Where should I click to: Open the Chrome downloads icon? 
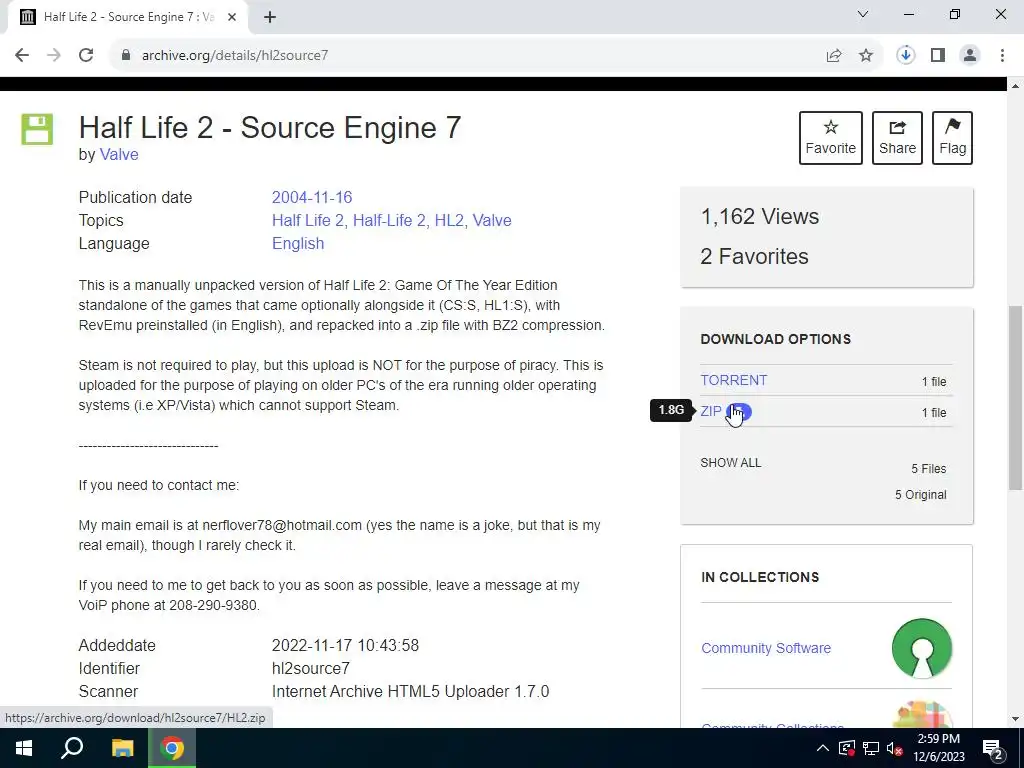[x=905, y=56]
